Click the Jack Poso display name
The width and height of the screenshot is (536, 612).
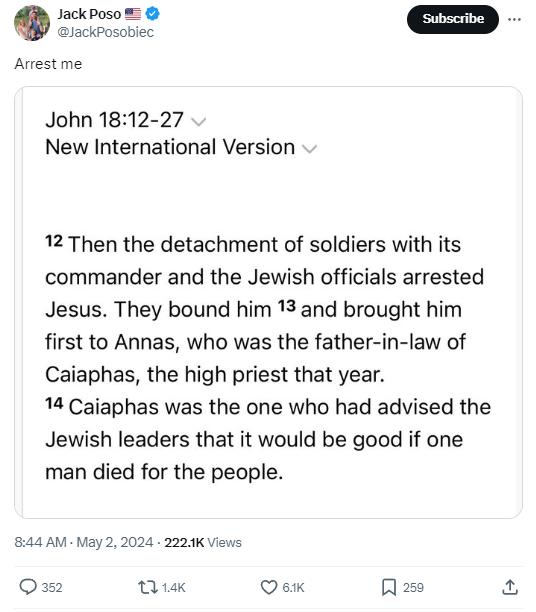[x=89, y=14]
